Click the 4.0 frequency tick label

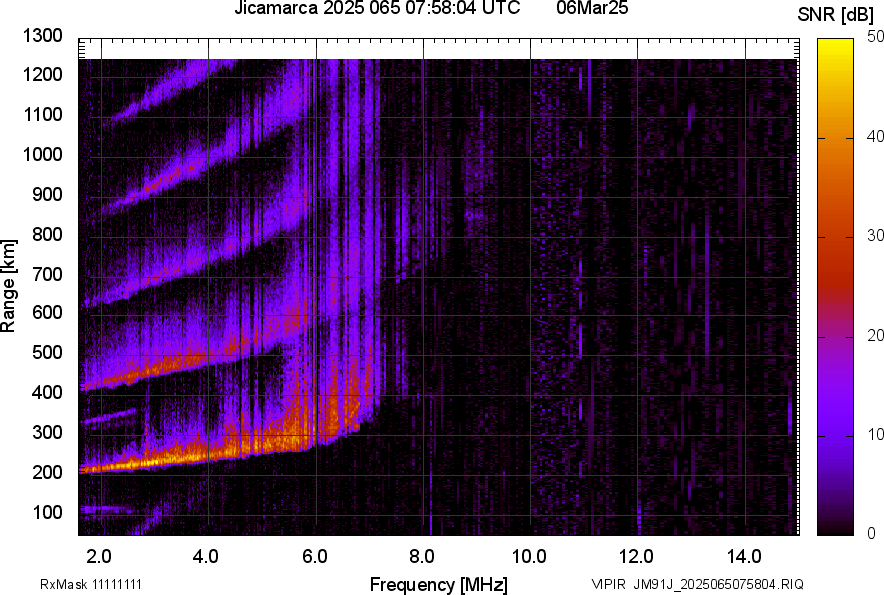[x=207, y=556]
